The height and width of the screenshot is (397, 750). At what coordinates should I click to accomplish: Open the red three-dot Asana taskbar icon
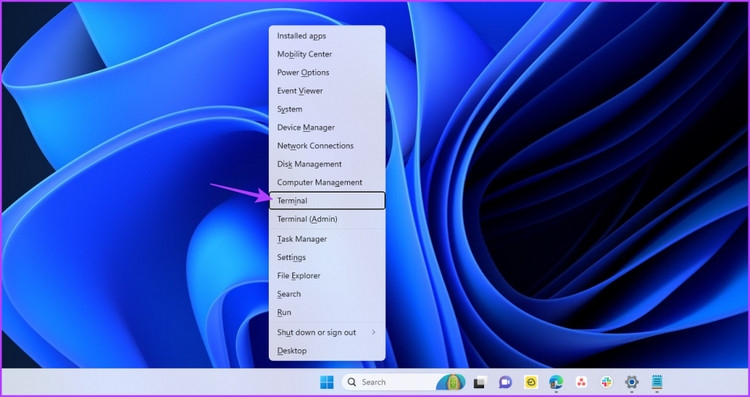click(x=581, y=382)
